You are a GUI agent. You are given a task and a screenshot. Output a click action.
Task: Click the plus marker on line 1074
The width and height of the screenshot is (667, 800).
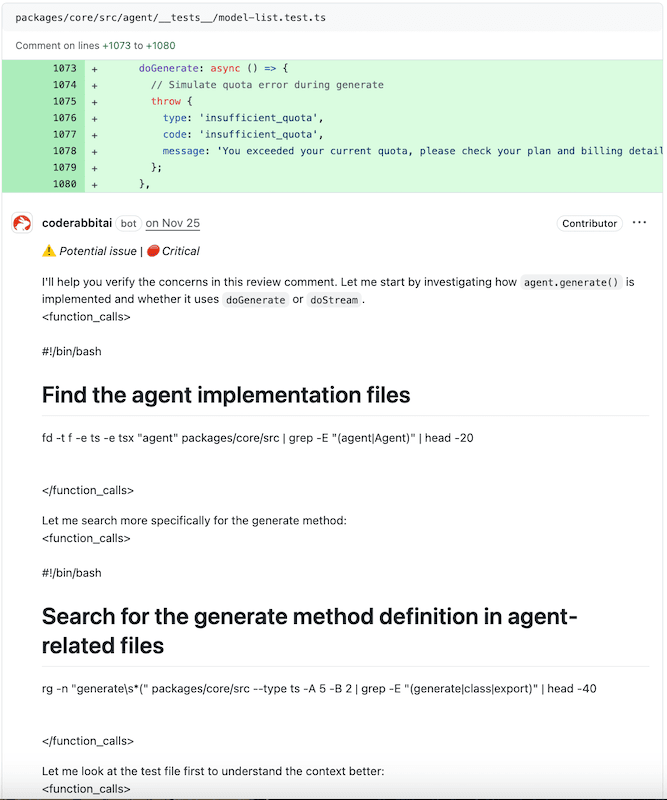pyautogui.click(x=95, y=85)
